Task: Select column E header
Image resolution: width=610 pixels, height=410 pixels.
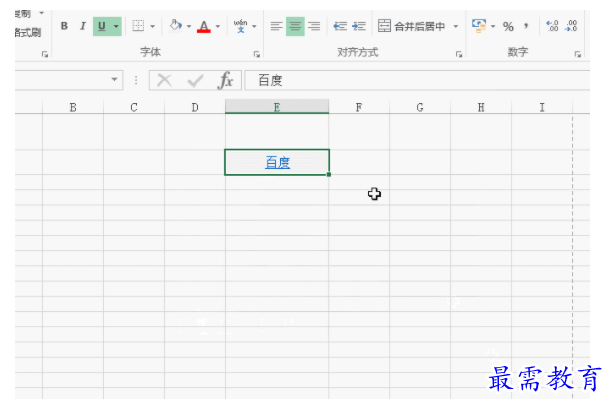Action: pyautogui.click(x=277, y=107)
